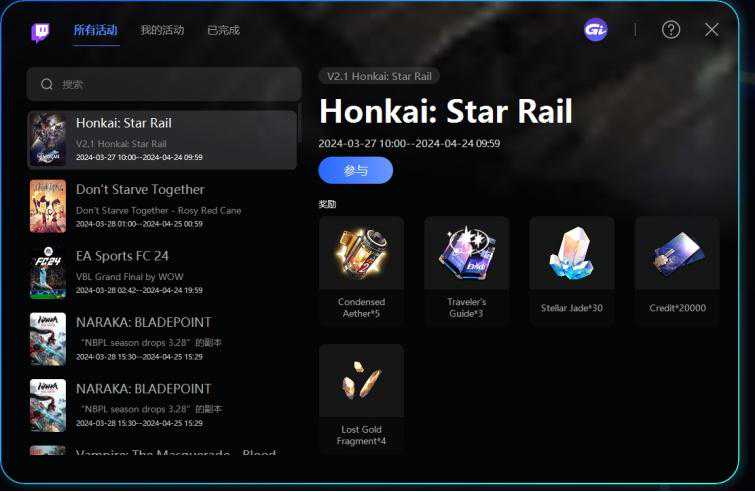Open EA Sports FC 24 campaign entry
755x492 pixels.
[162, 272]
